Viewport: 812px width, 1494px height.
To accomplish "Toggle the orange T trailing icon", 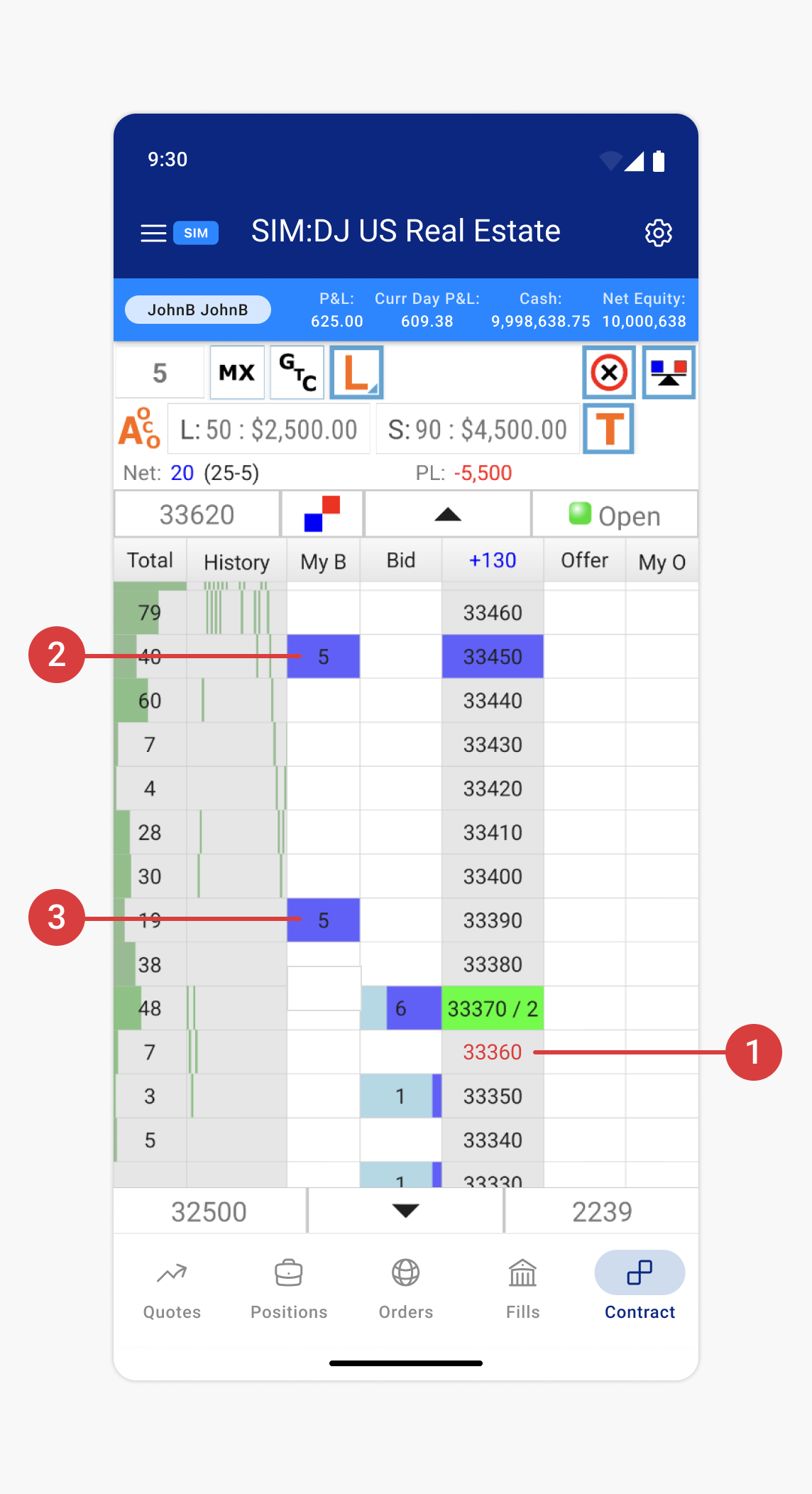I will tap(608, 429).
